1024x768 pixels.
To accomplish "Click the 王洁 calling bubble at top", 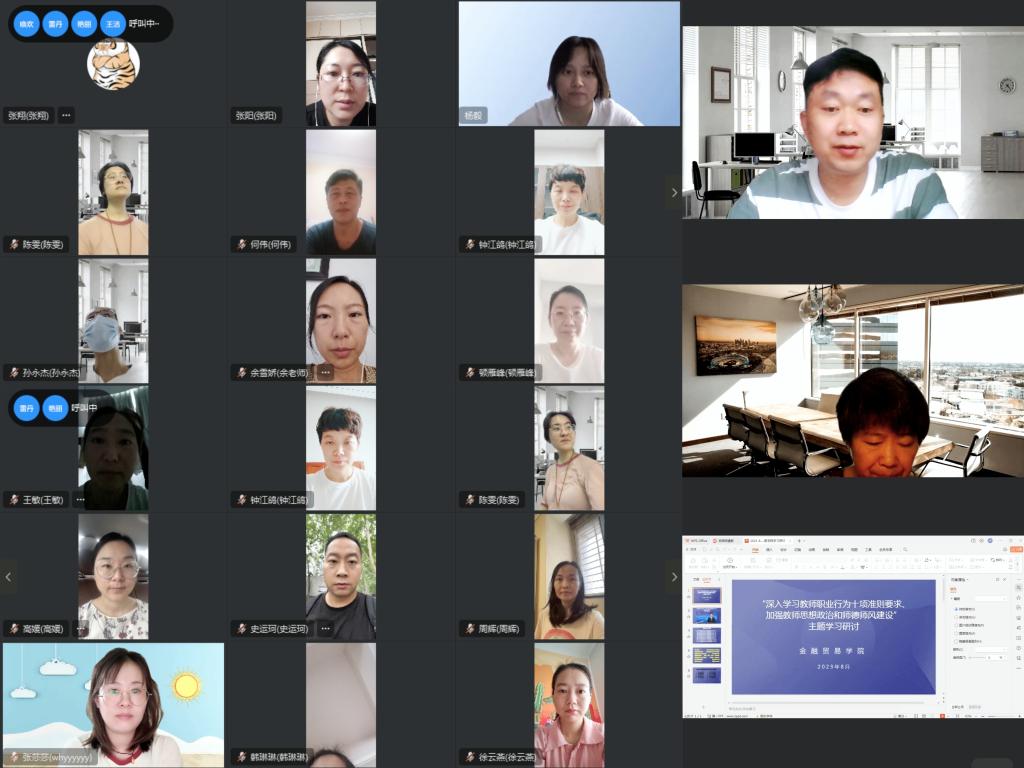I will (x=113, y=23).
